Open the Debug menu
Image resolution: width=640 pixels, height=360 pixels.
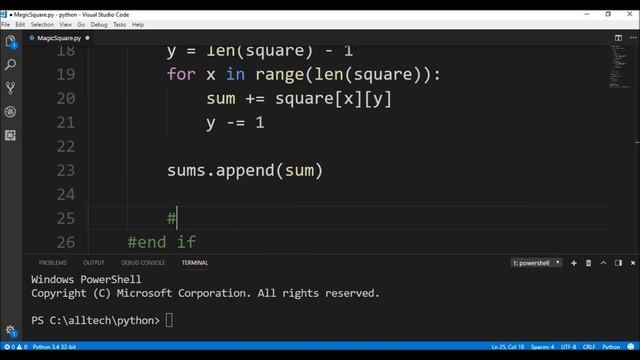[99, 24]
